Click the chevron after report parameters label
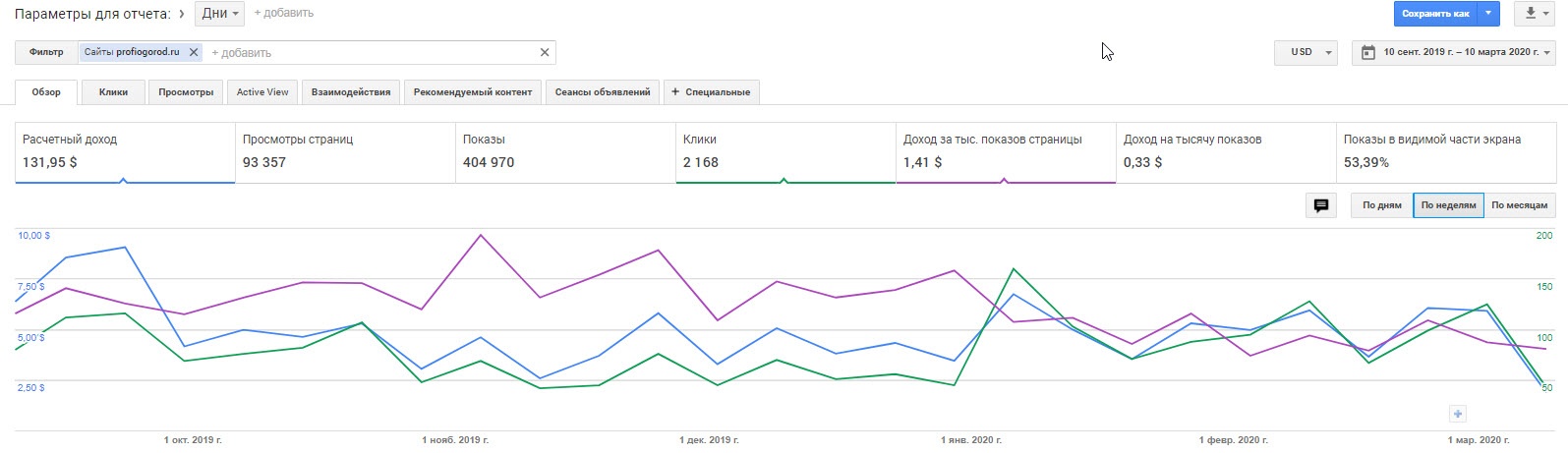 pos(182,14)
